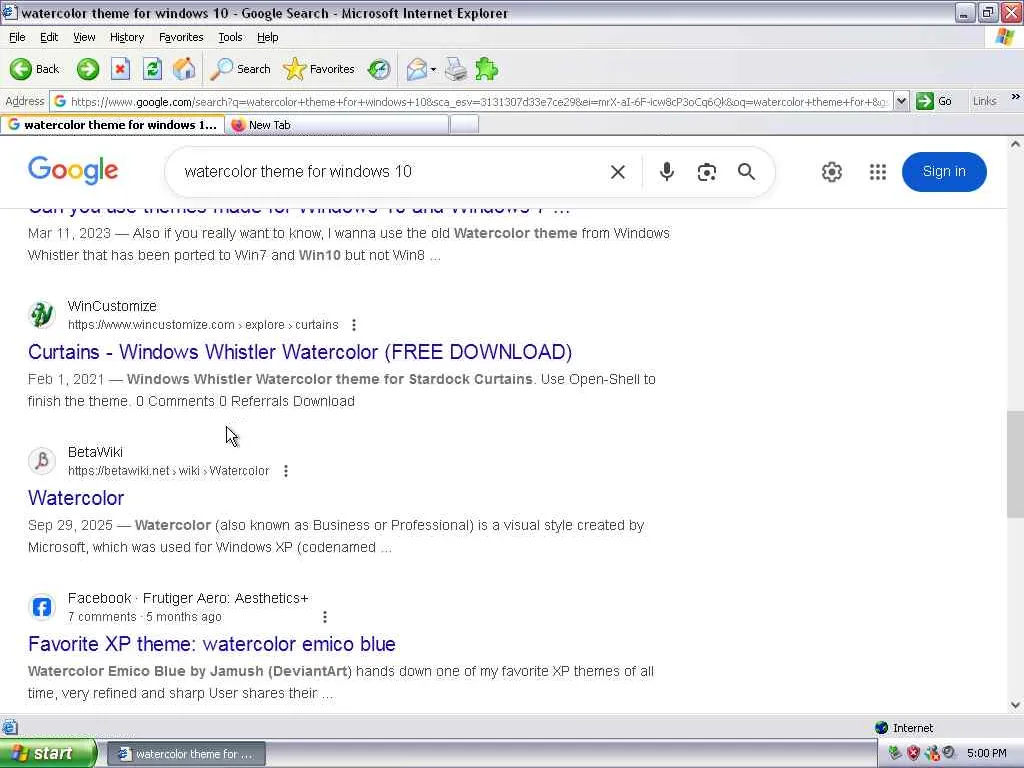1024x768 pixels.
Task: Expand the Mail icon dropdown arrow
Action: [433, 69]
